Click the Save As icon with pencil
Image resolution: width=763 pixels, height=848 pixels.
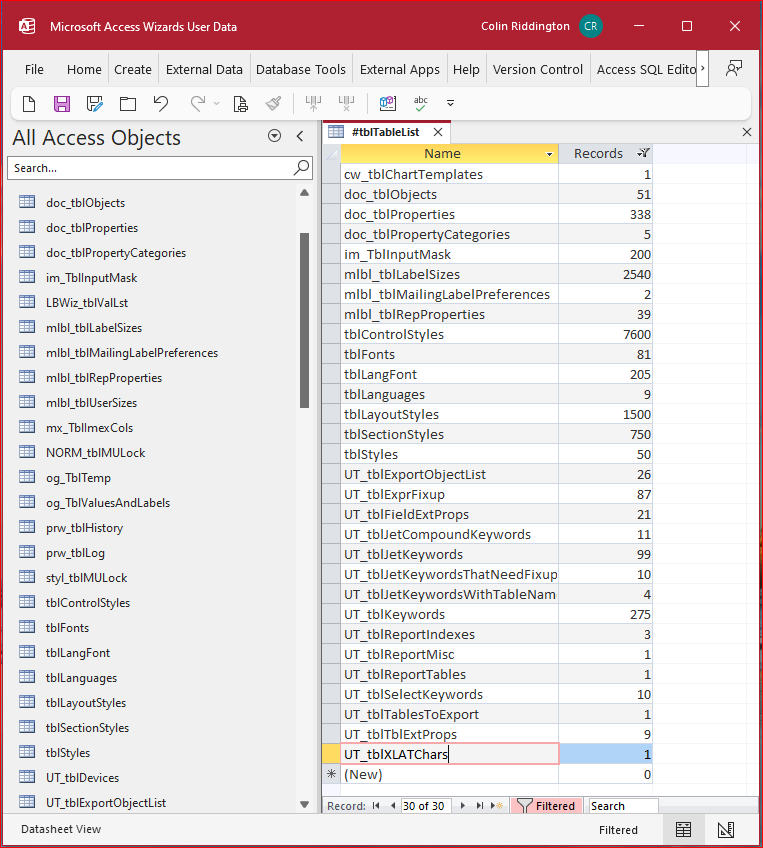point(95,103)
